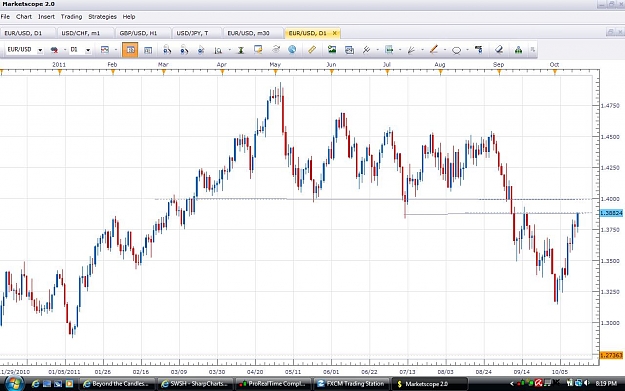Click the zoom region icon with chart axis
The image size is (625, 391).
click(218, 50)
